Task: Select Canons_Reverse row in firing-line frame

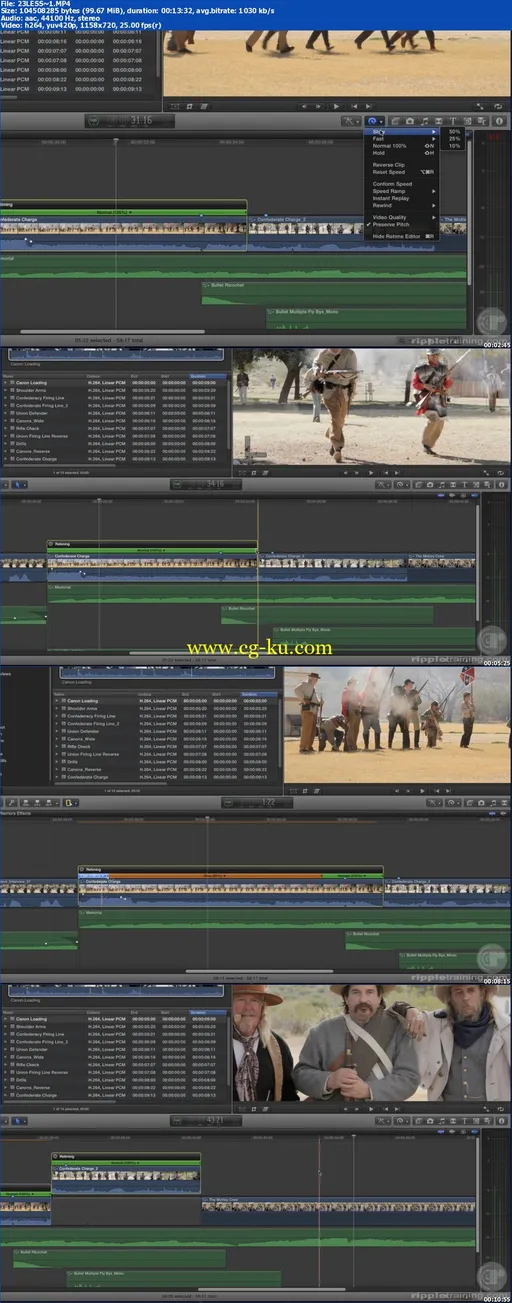Action: tap(166, 769)
